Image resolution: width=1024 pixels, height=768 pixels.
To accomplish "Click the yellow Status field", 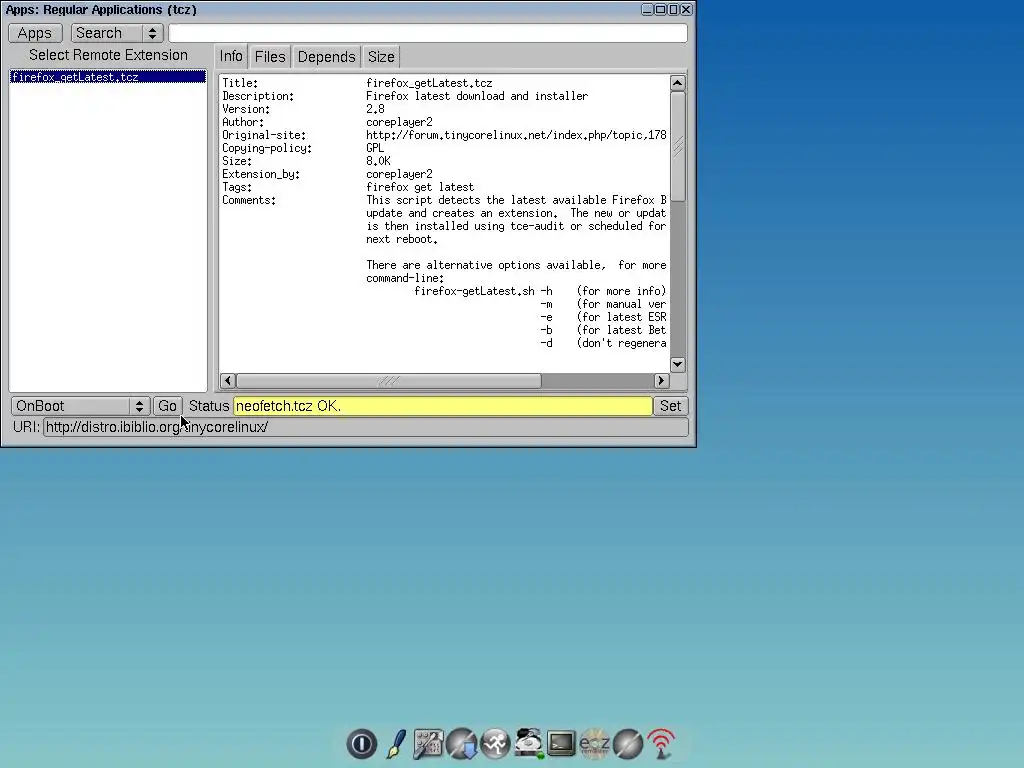I will [x=443, y=406].
